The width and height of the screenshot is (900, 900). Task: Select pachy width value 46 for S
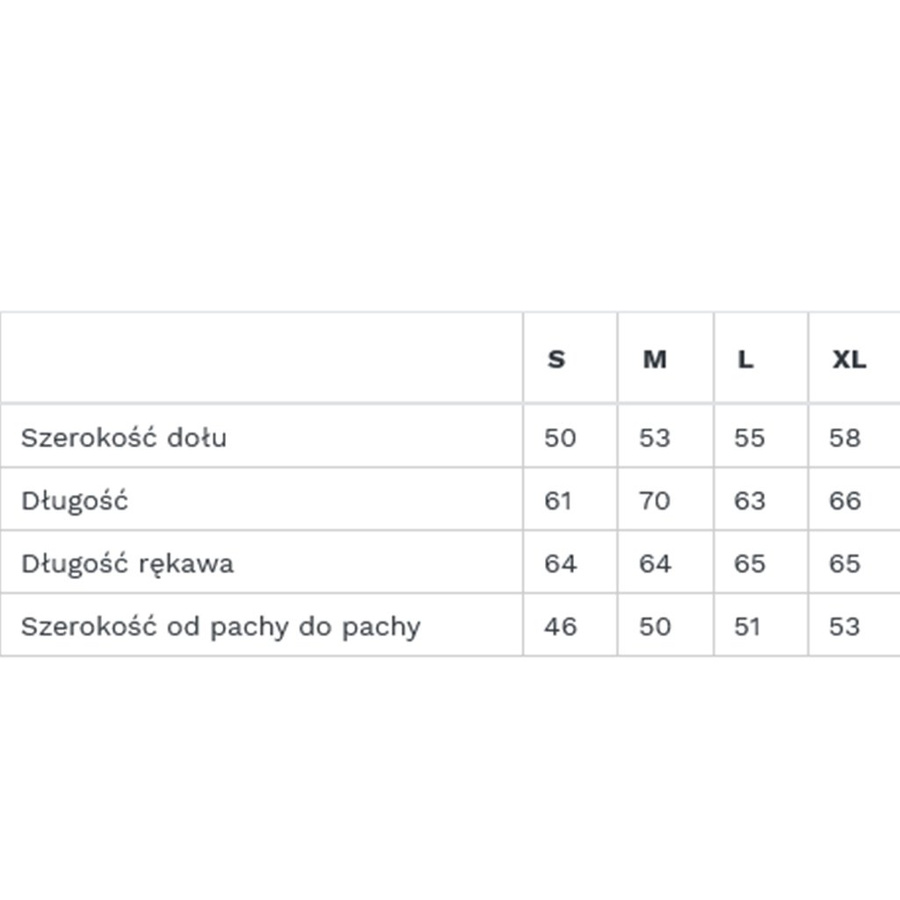point(560,627)
